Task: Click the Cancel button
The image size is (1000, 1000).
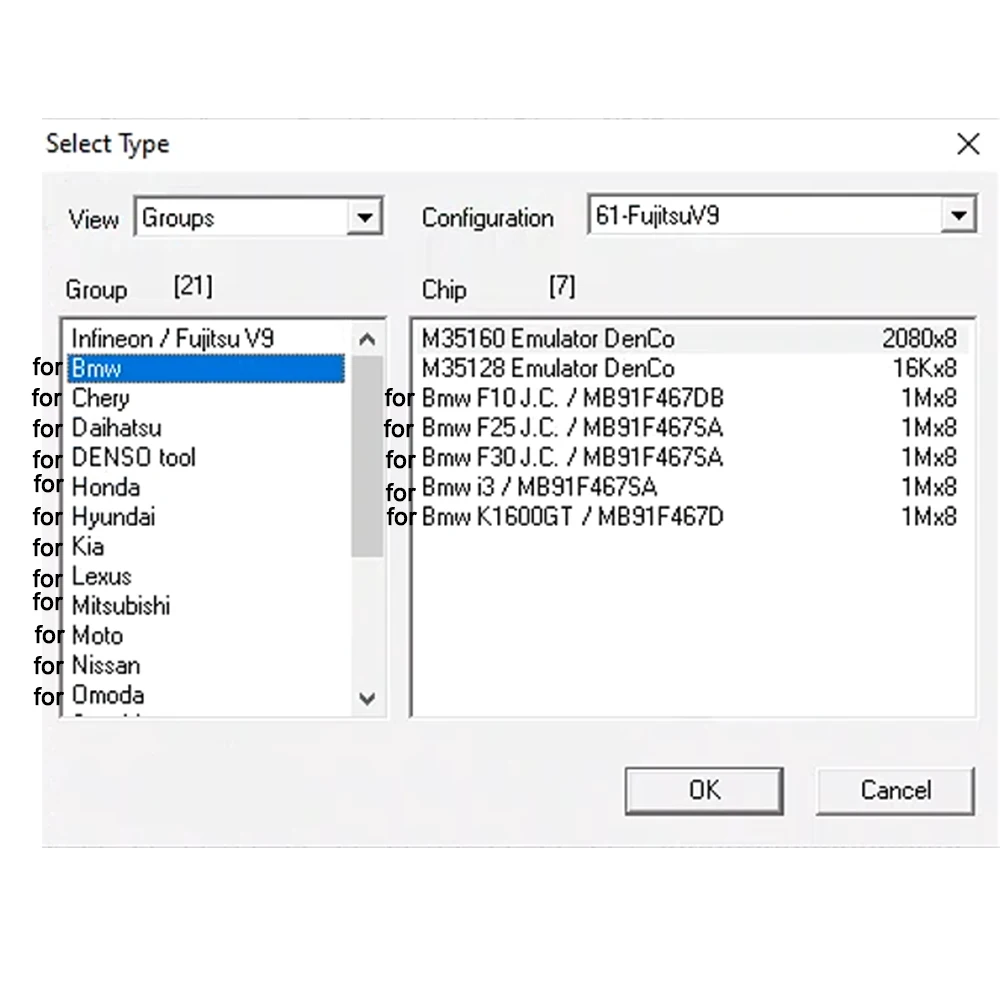Action: [895, 790]
